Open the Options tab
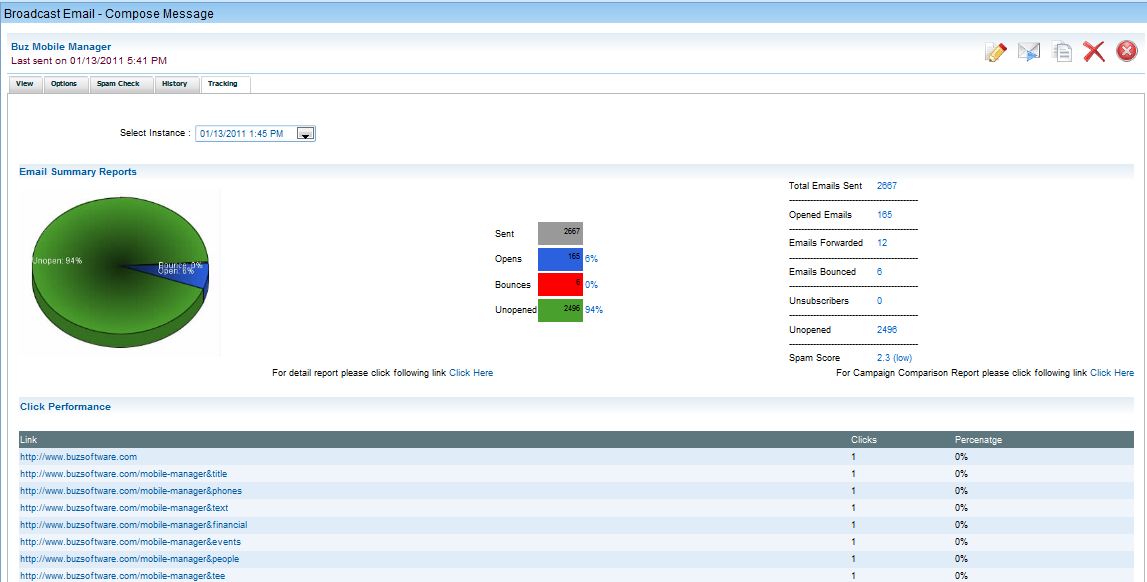 pyautogui.click(x=64, y=84)
